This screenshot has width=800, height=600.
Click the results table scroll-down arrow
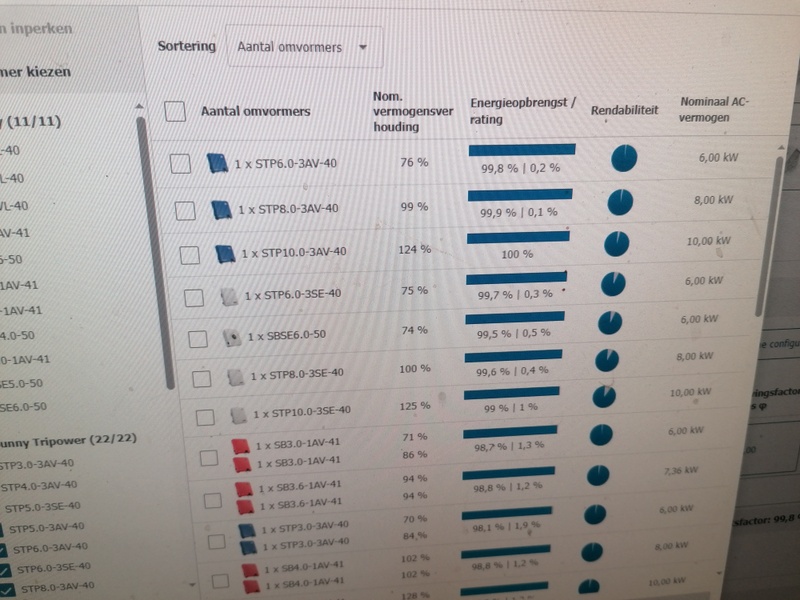click(x=719, y=574)
